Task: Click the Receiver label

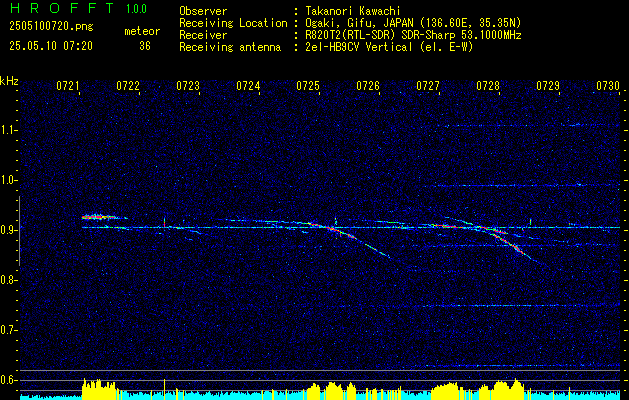Action: (203, 35)
